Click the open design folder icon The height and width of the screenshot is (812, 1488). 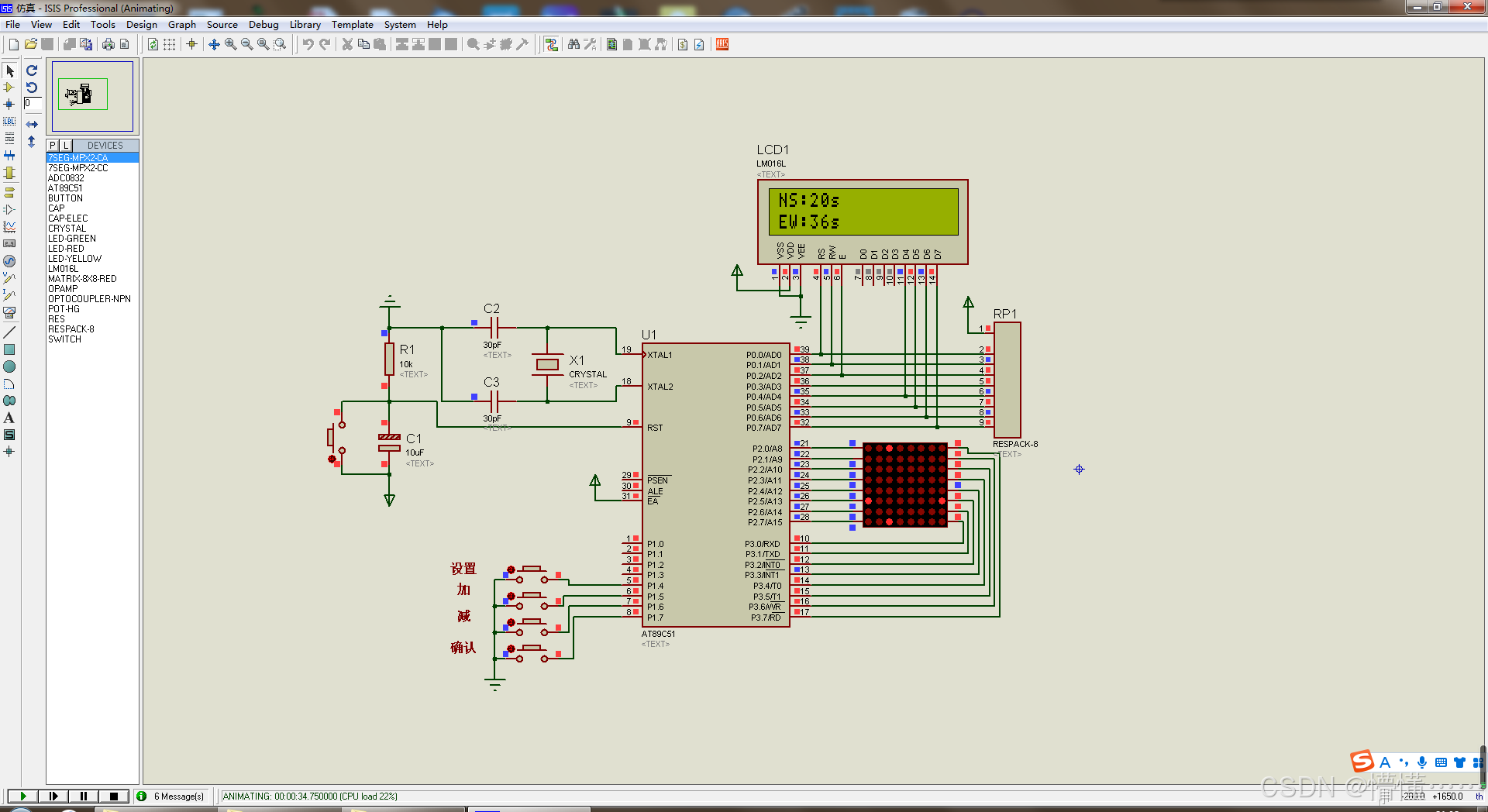(x=31, y=44)
